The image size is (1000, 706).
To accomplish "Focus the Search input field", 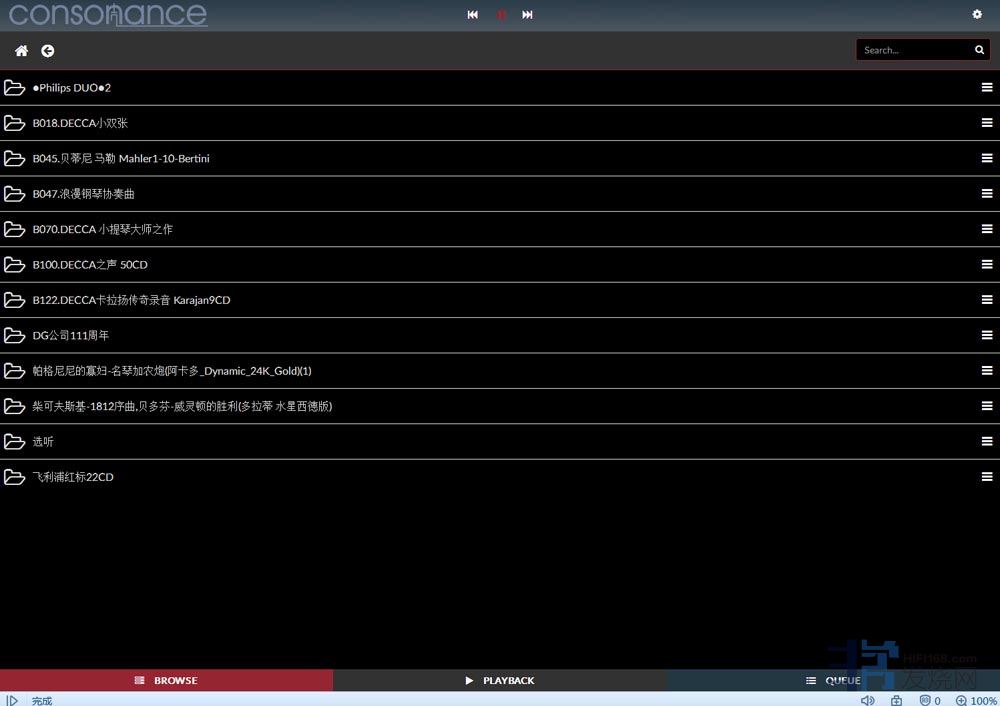I will [x=912, y=50].
